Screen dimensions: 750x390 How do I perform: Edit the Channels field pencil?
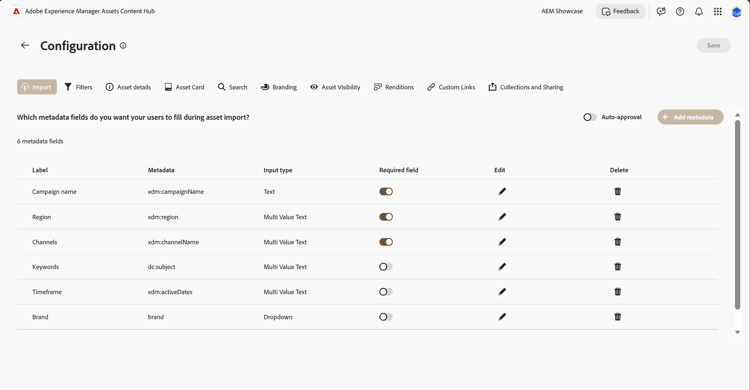[x=502, y=242]
